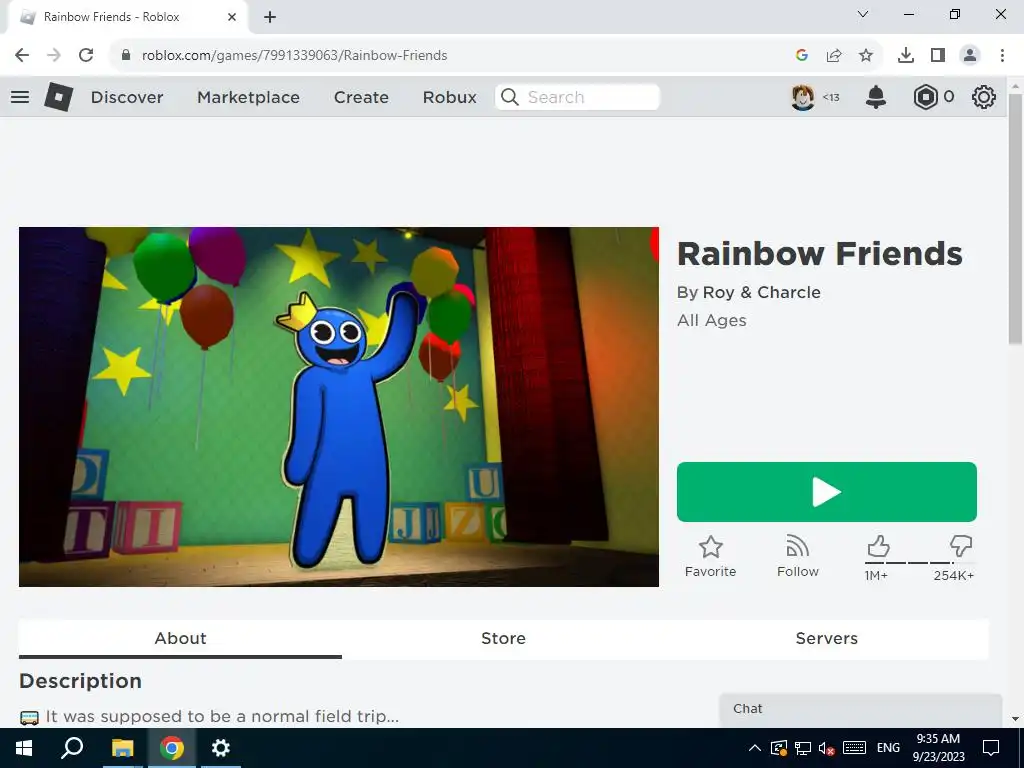The width and height of the screenshot is (1024, 768).
Task: Go back with browser back arrow
Action: (x=22, y=56)
